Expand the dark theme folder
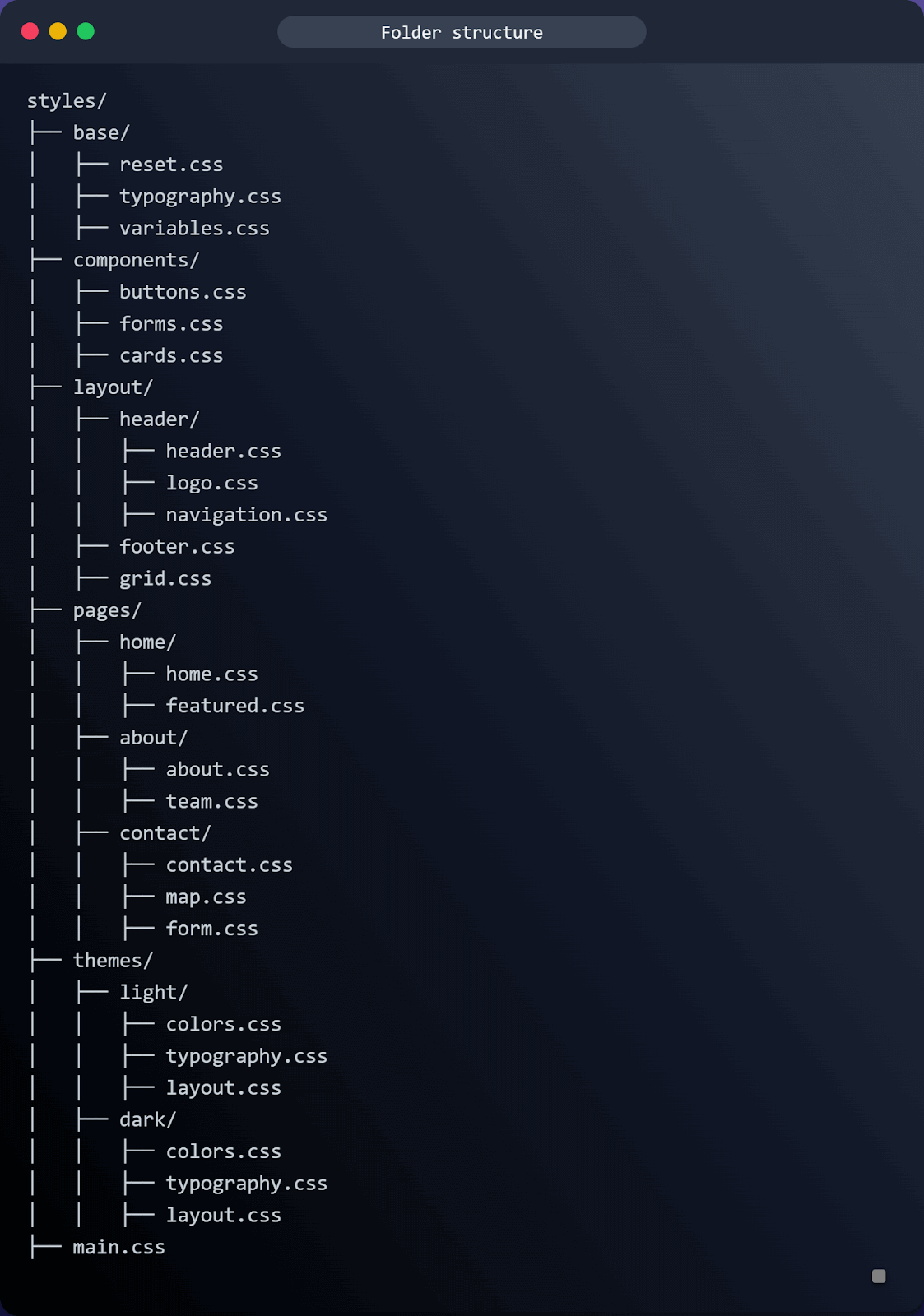 point(148,1119)
